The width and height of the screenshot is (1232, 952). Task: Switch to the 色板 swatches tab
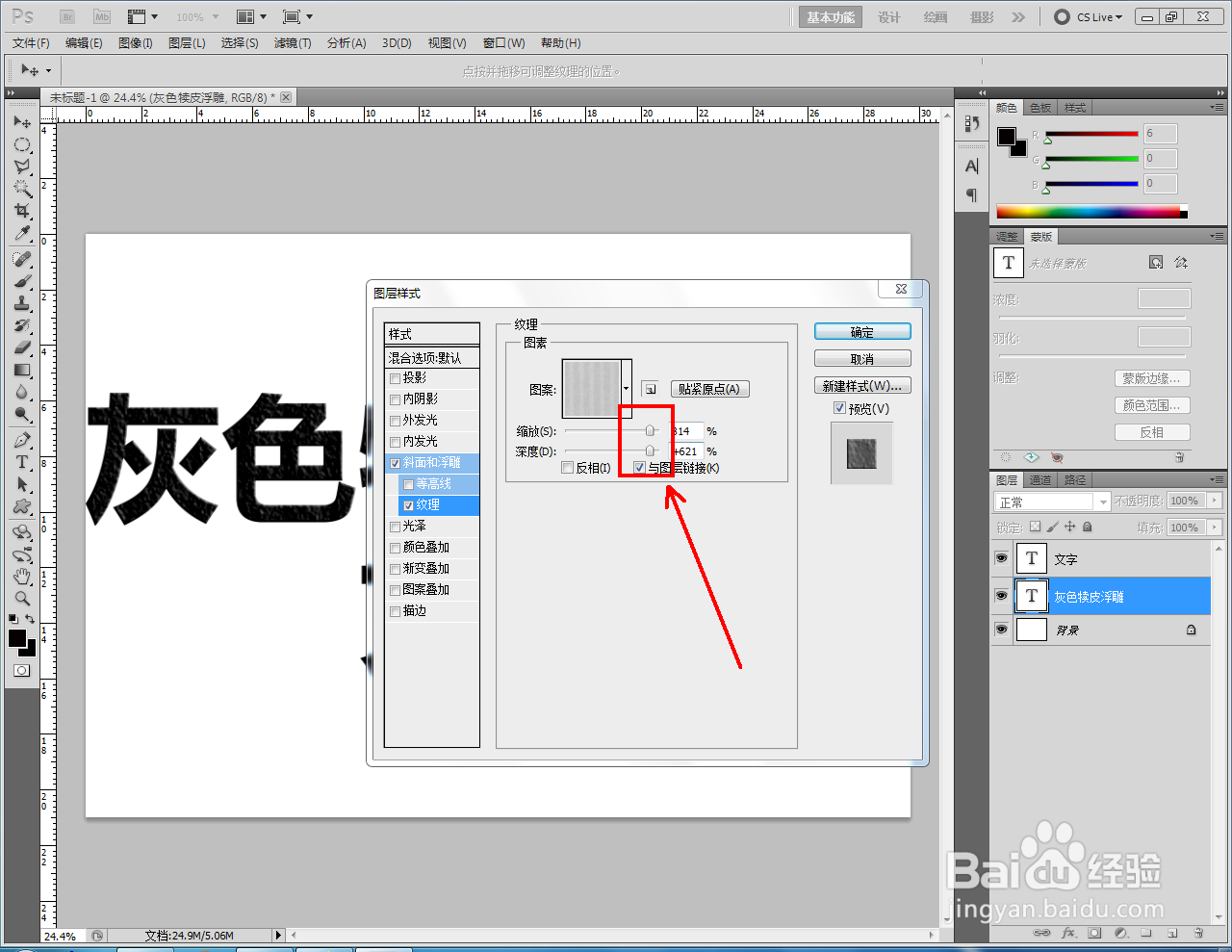1040,108
